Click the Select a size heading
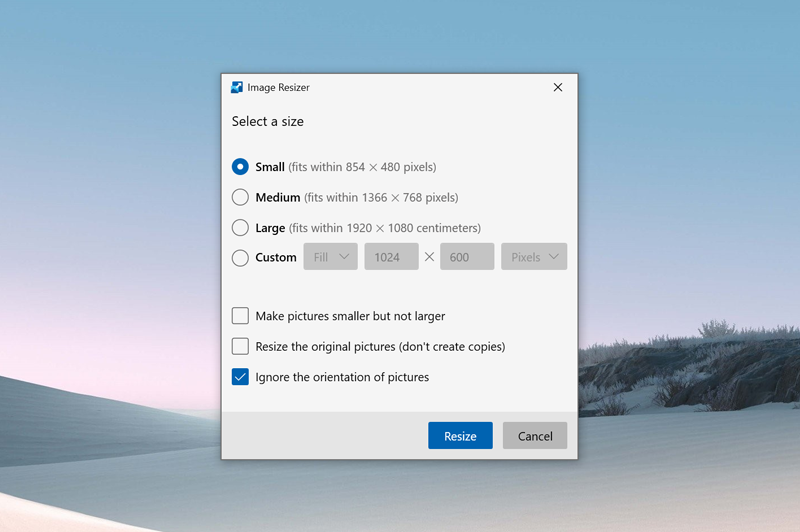800x532 pixels. [268, 121]
